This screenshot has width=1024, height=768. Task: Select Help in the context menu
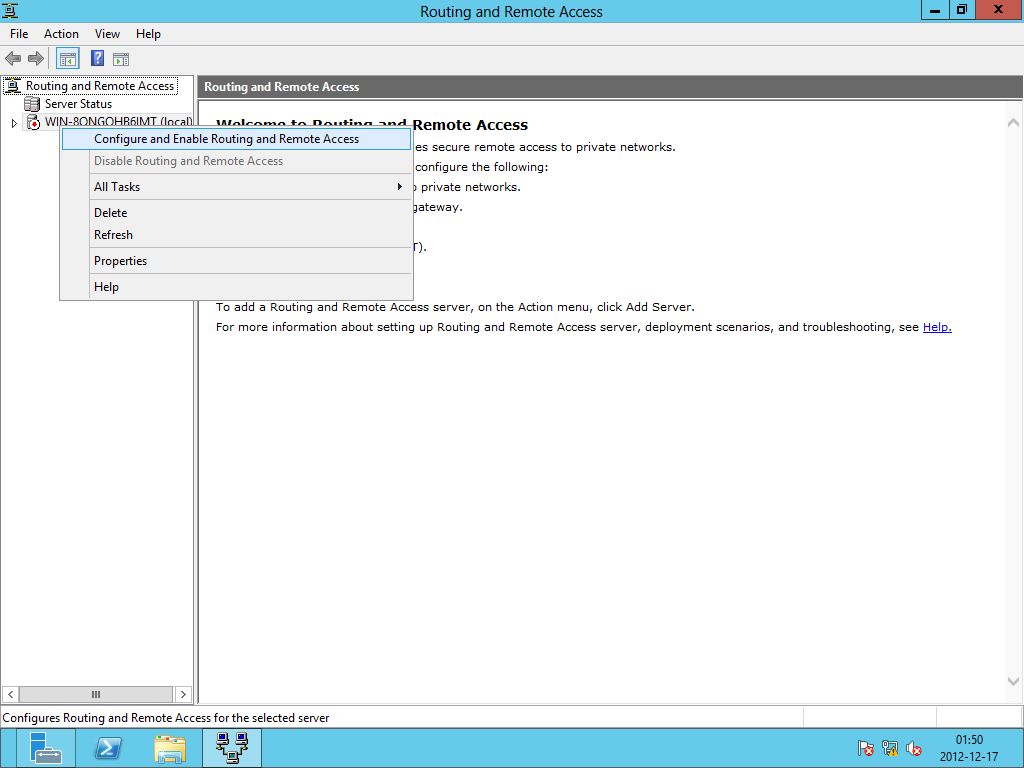tap(236, 287)
